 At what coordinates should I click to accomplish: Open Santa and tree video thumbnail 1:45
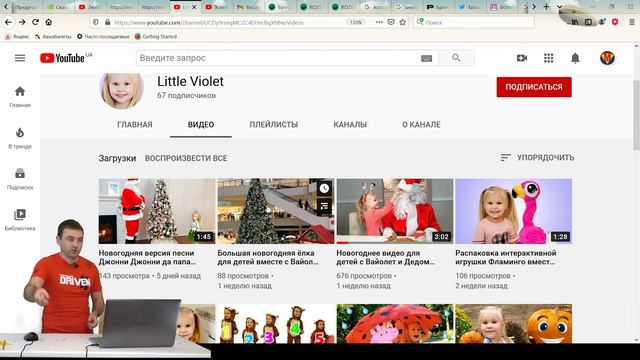[x=157, y=211]
